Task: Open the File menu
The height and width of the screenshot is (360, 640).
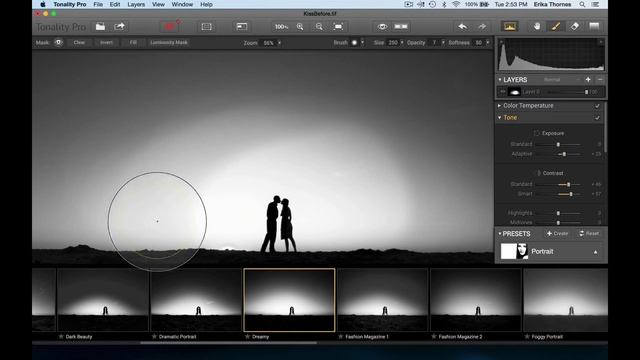Action: pos(98,4)
